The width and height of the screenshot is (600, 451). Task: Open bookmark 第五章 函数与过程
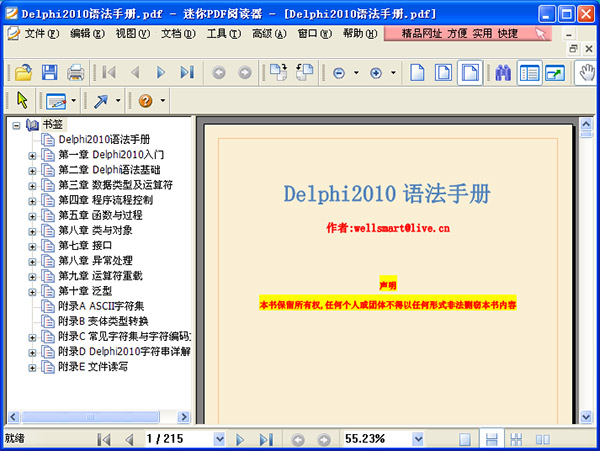(100, 215)
